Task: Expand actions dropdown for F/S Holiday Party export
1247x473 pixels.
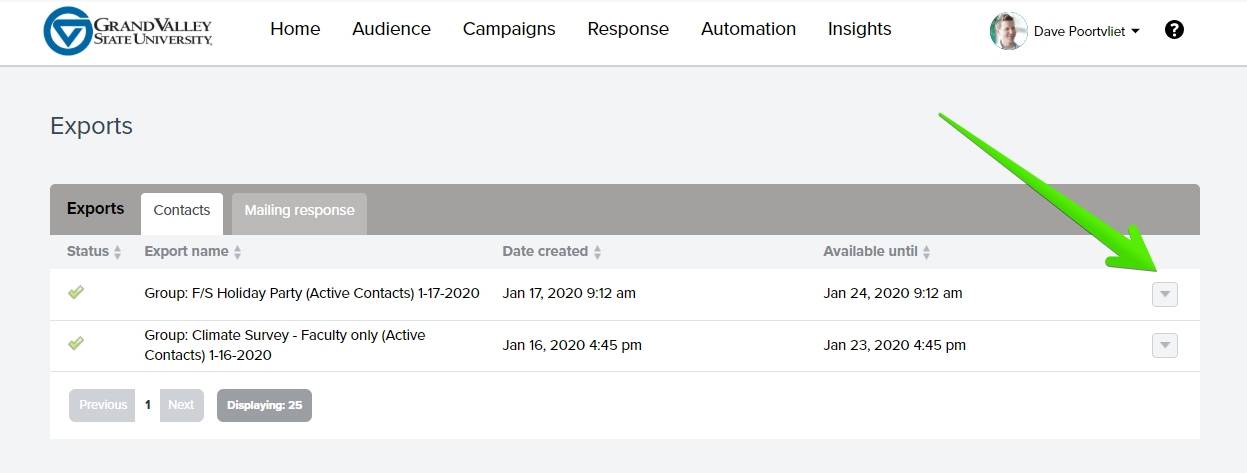Action: click(1164, 294)
